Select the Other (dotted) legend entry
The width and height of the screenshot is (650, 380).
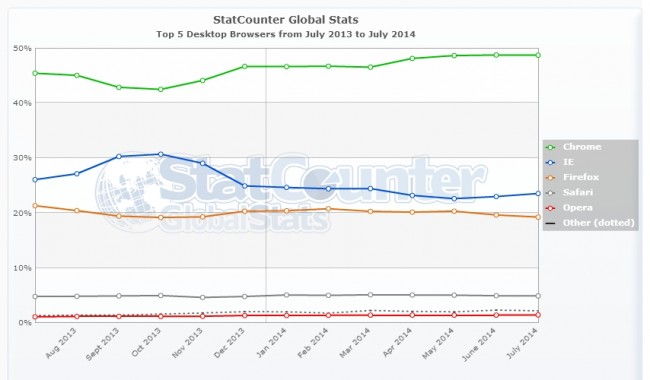coord(590,223)
